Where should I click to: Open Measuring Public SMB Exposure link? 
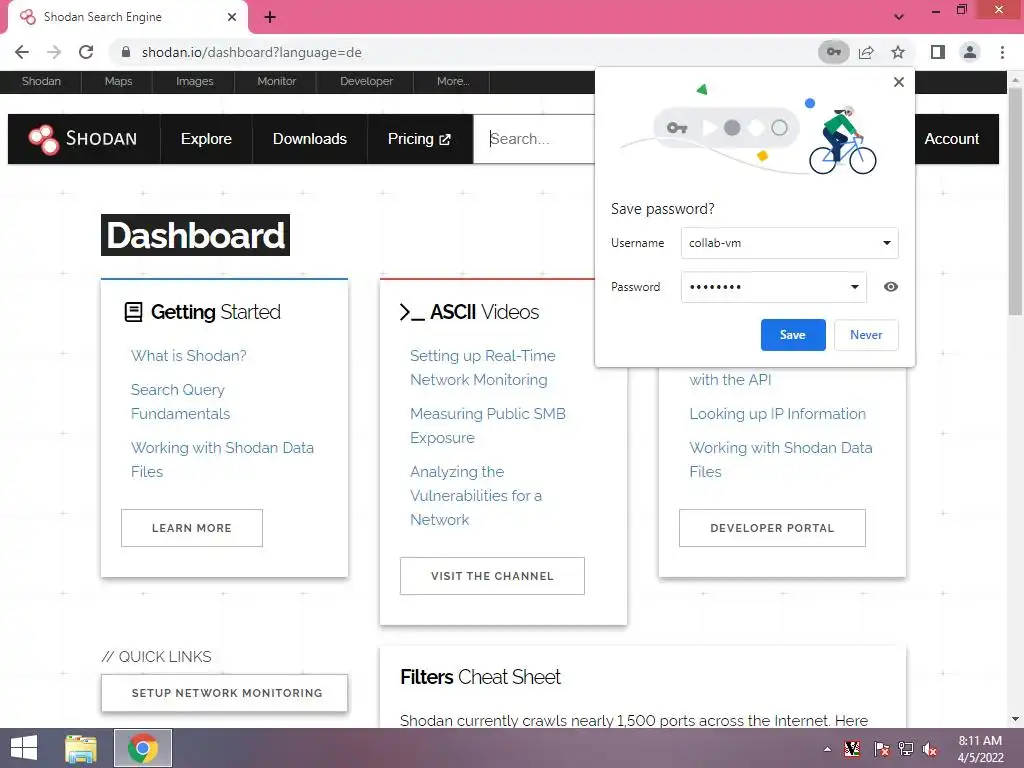point(488,426)
